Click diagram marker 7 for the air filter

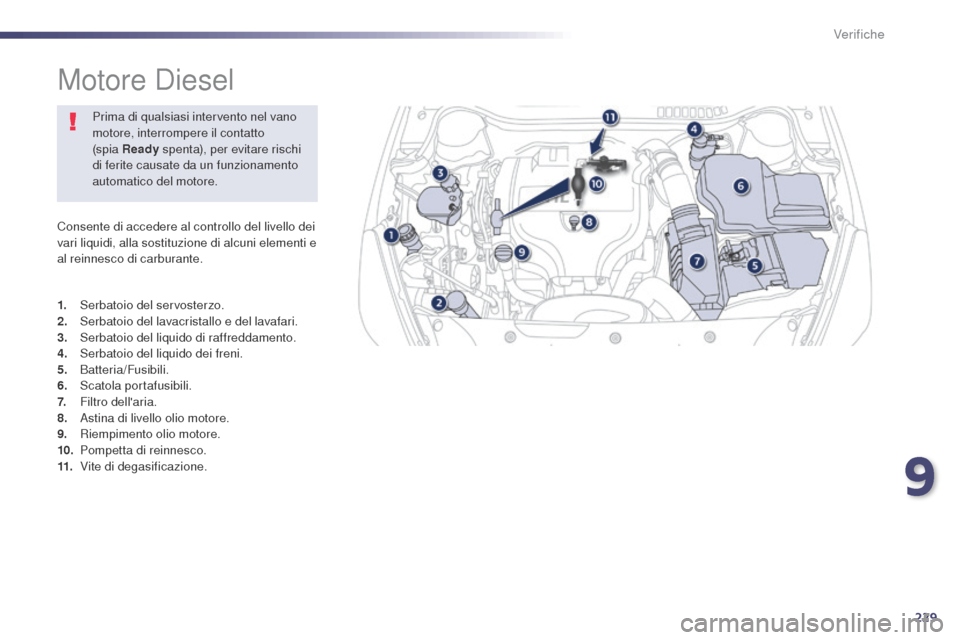click(697, 262)
